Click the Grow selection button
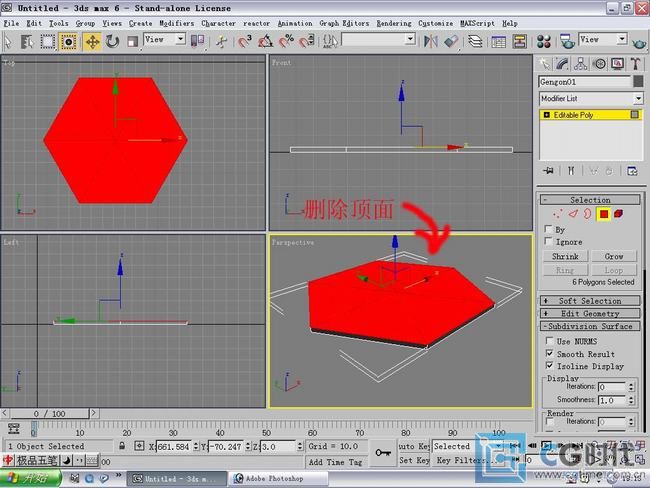 [614, 256]
